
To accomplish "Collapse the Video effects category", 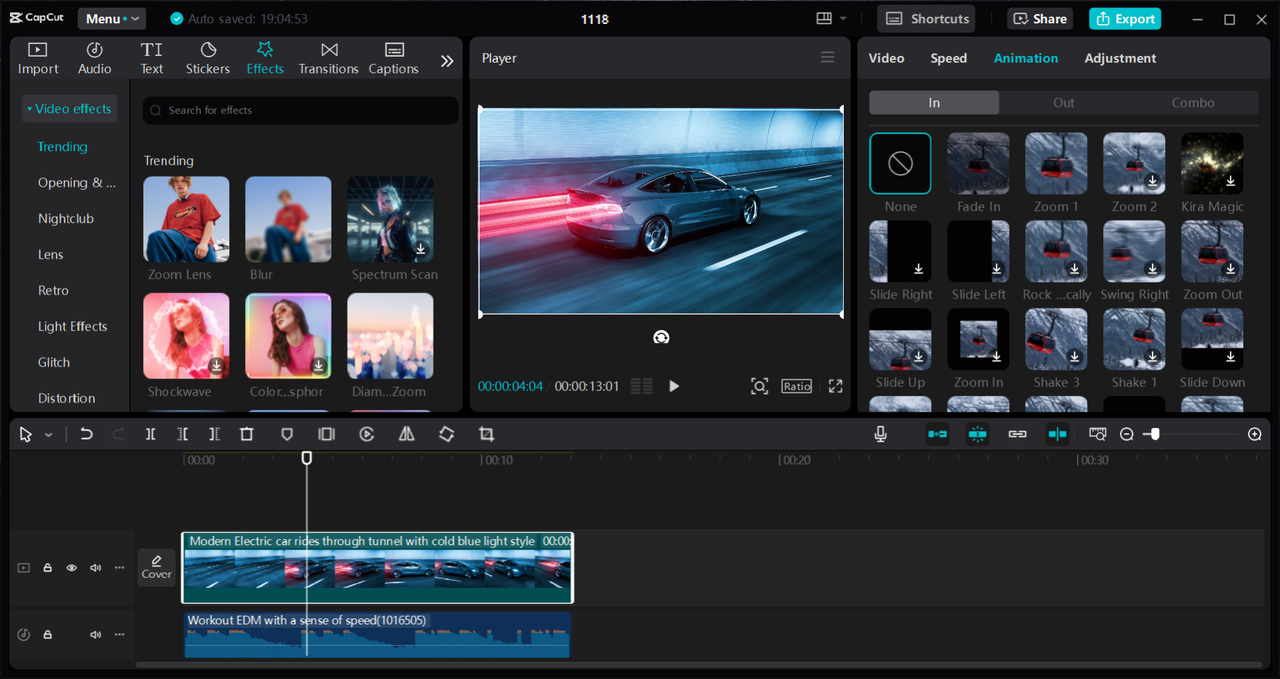I will [x=69, y=108].
